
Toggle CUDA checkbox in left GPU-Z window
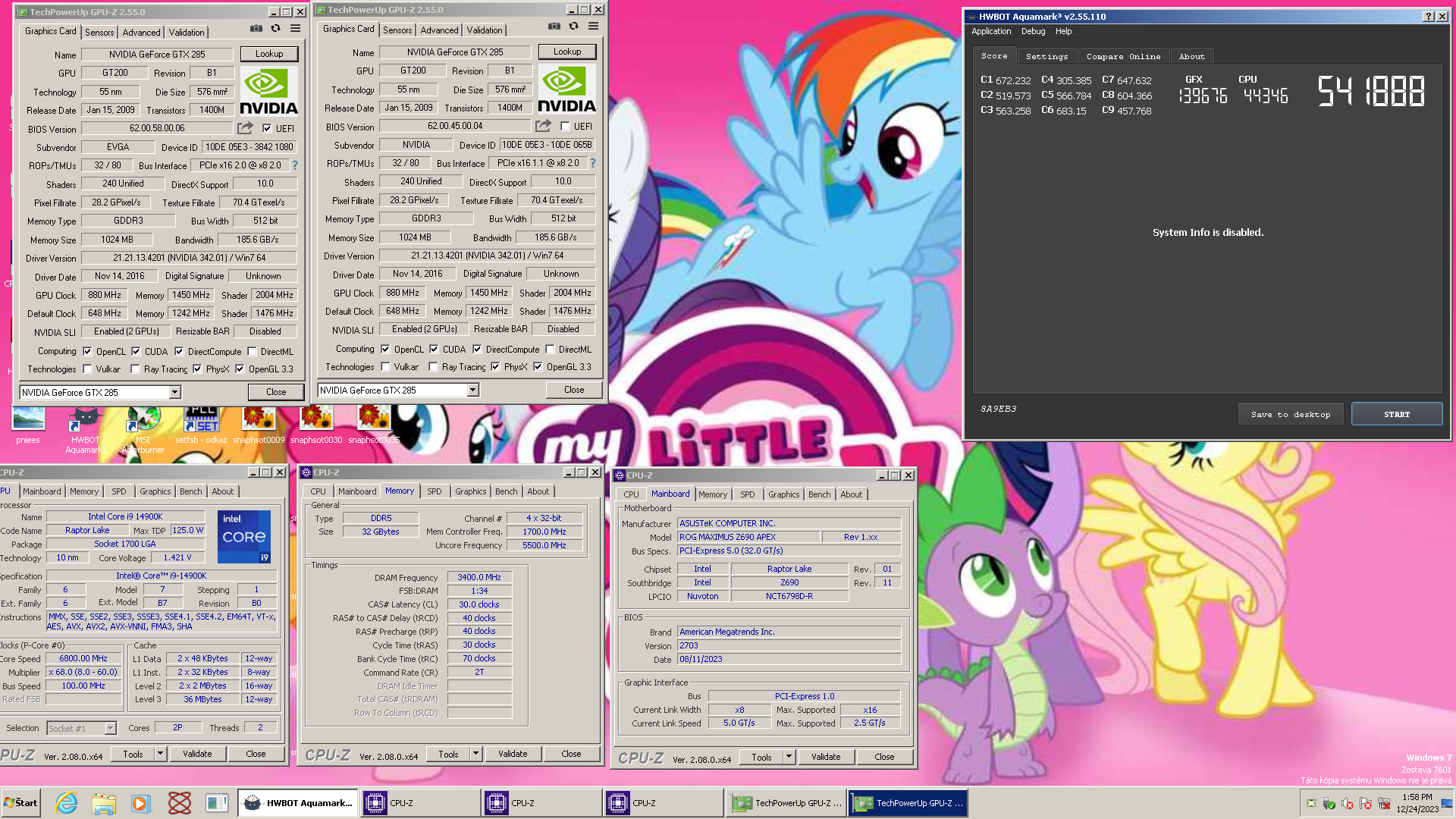tap(136, 351)
